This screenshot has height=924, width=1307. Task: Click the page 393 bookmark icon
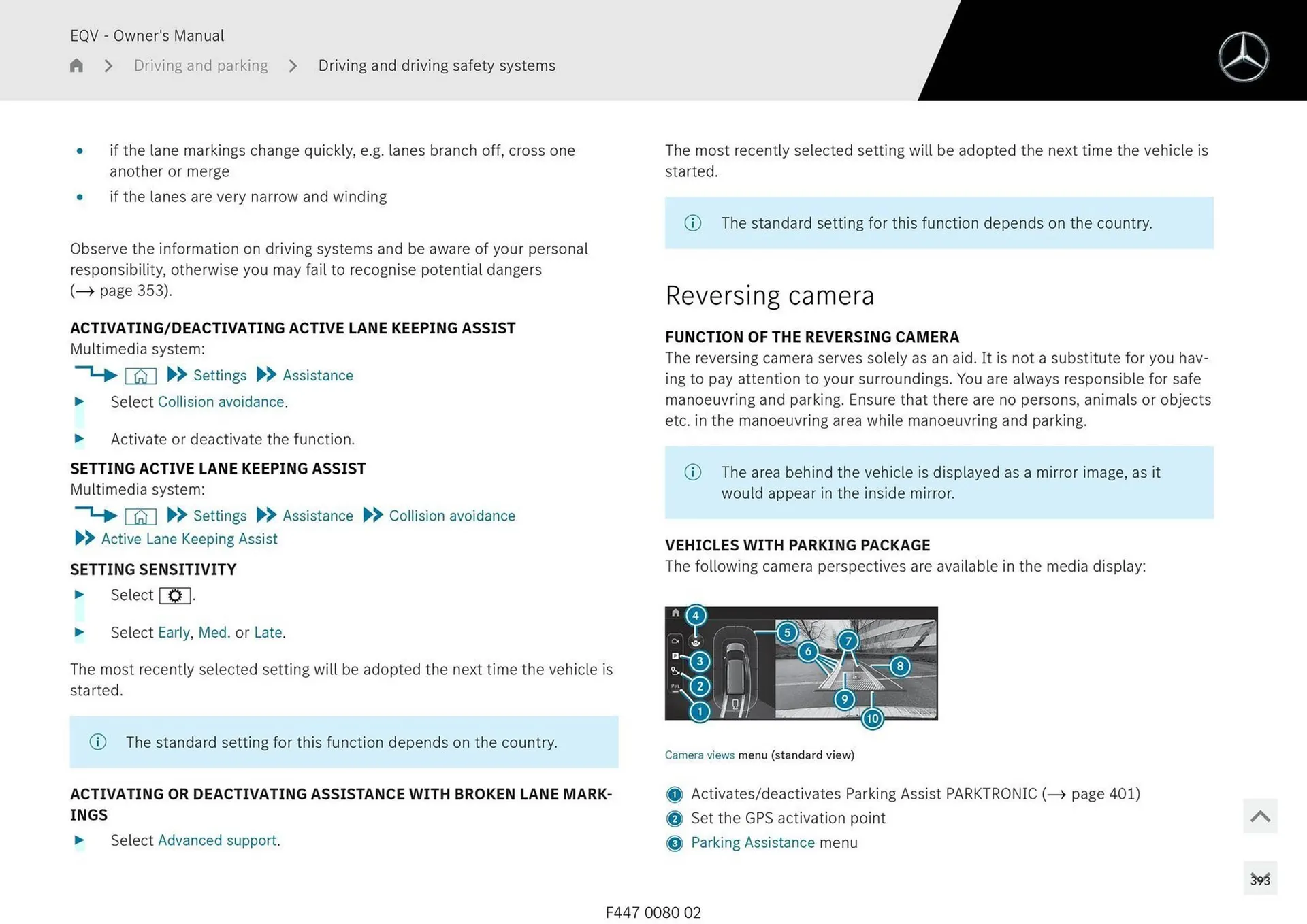(1259, 879)
